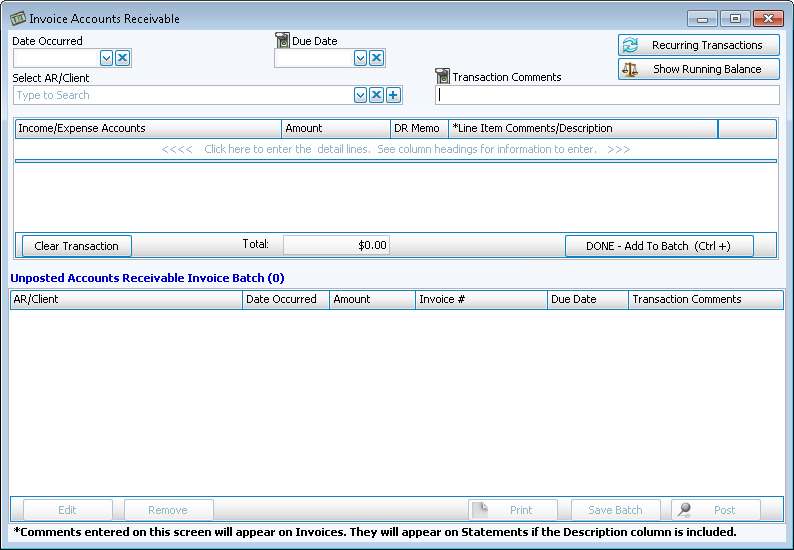The height and width of the screenshot is (550, 794).
Task: Clear the Due Date with X icon
Action: click(x=376, y=58)
